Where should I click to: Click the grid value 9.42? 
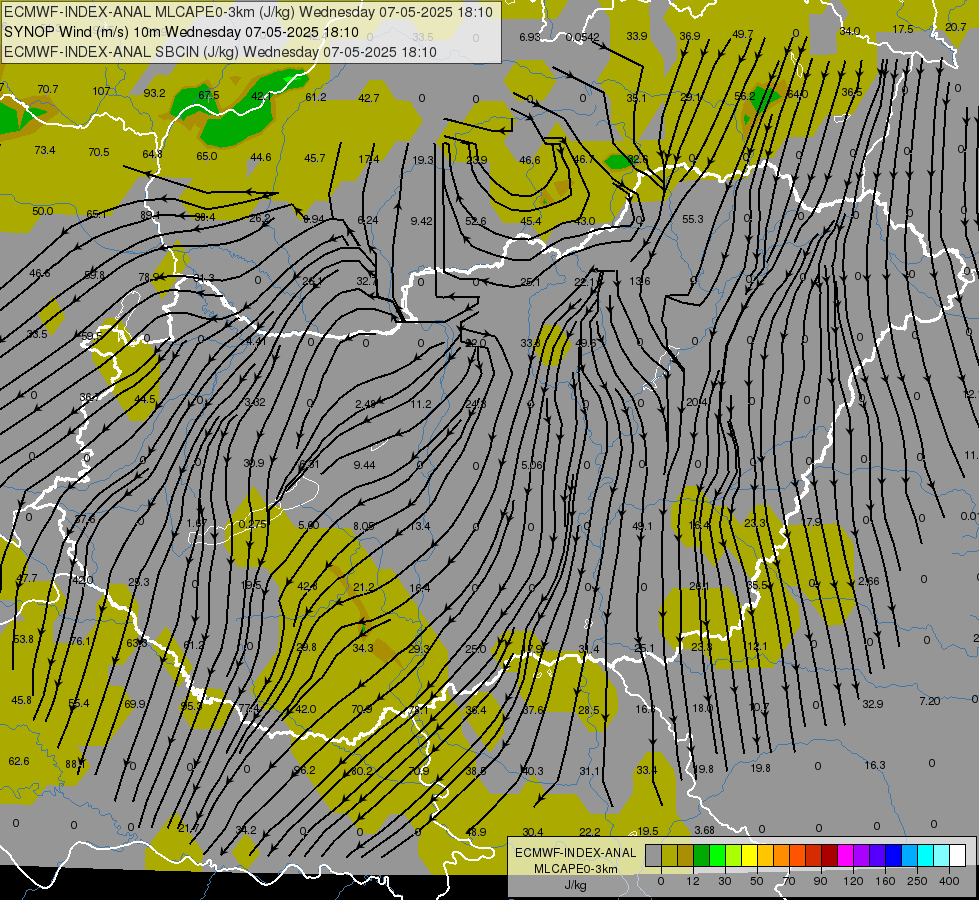pyautogui.click(x=421, y=220)
